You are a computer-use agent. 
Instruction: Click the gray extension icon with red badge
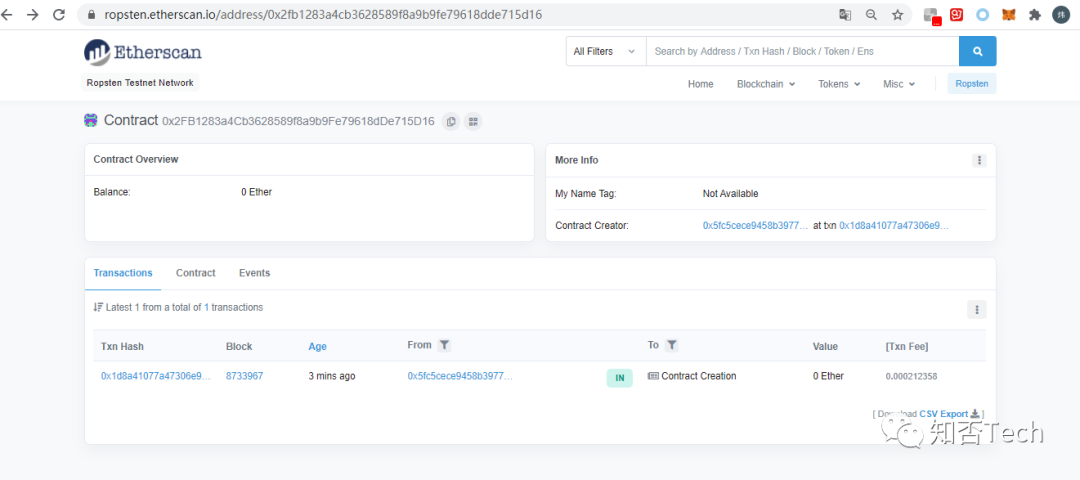(932, 15)
